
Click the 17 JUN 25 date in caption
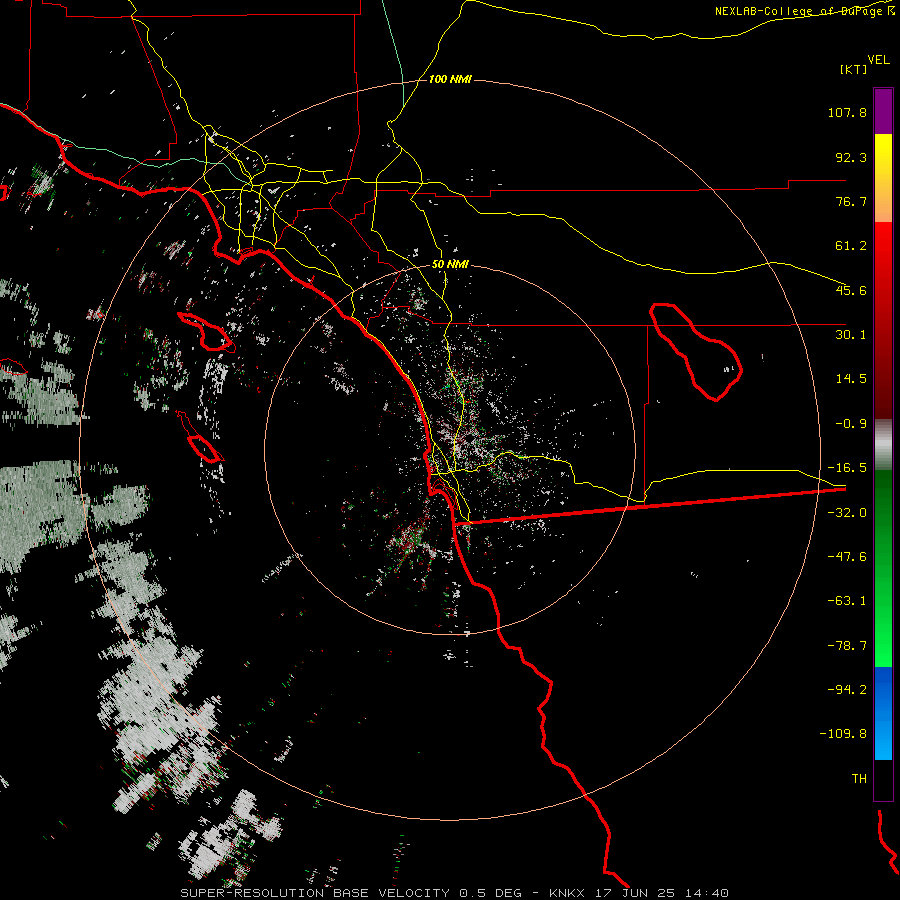pyautogui.click(x=634, y=893)
